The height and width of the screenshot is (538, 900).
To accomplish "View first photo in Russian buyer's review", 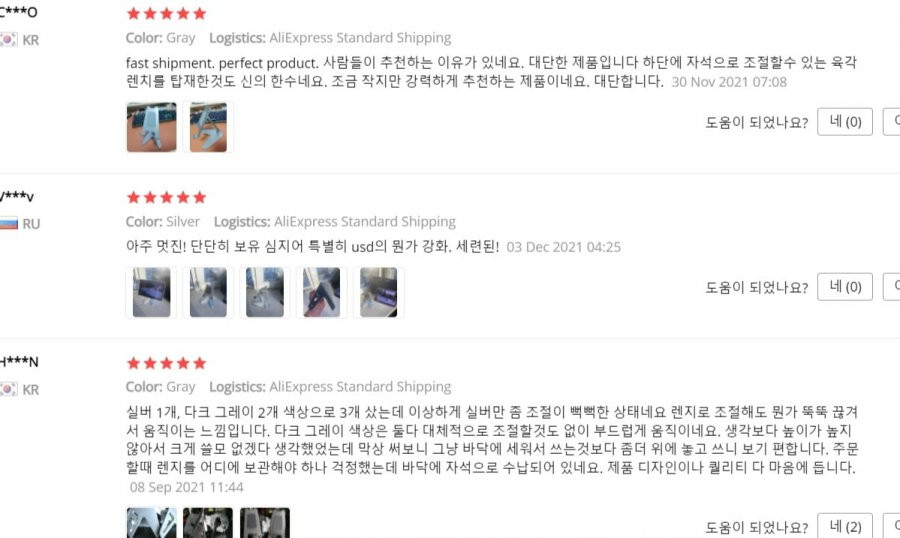I will click(x=152, y=292).
